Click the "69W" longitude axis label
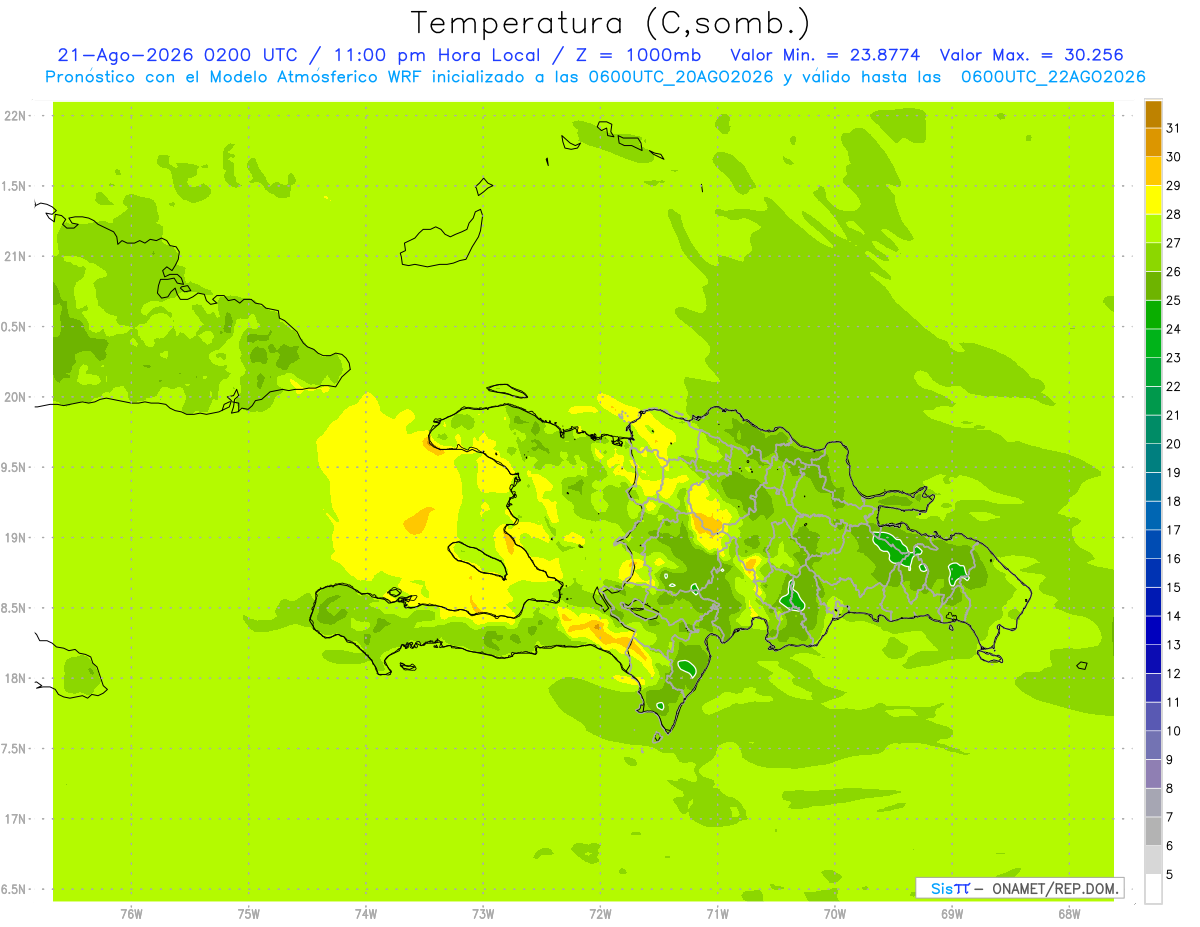 (x=952, y=913)
